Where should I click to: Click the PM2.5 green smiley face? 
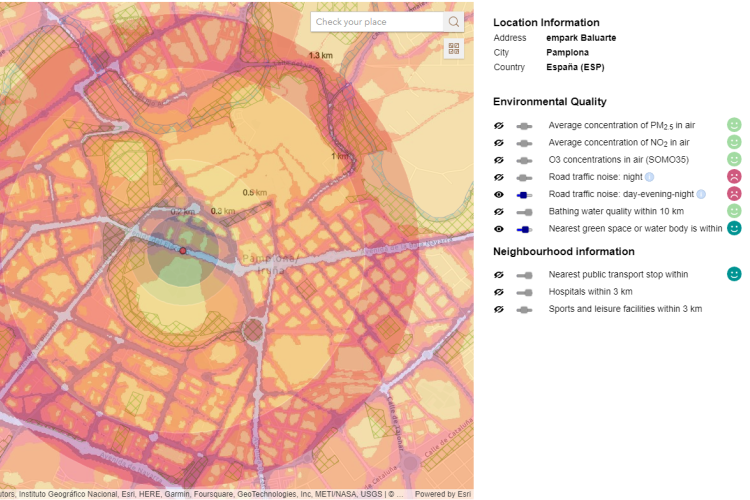[734, 125]
